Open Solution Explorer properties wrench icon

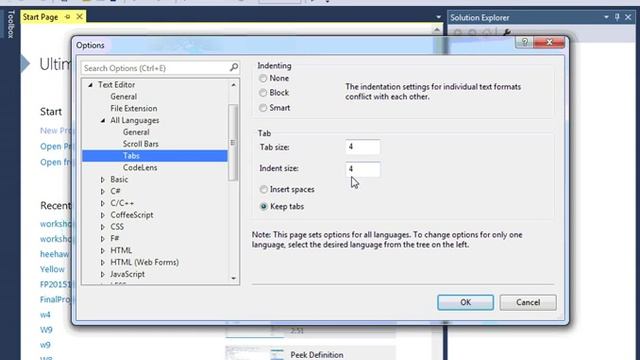pos(507,32)
